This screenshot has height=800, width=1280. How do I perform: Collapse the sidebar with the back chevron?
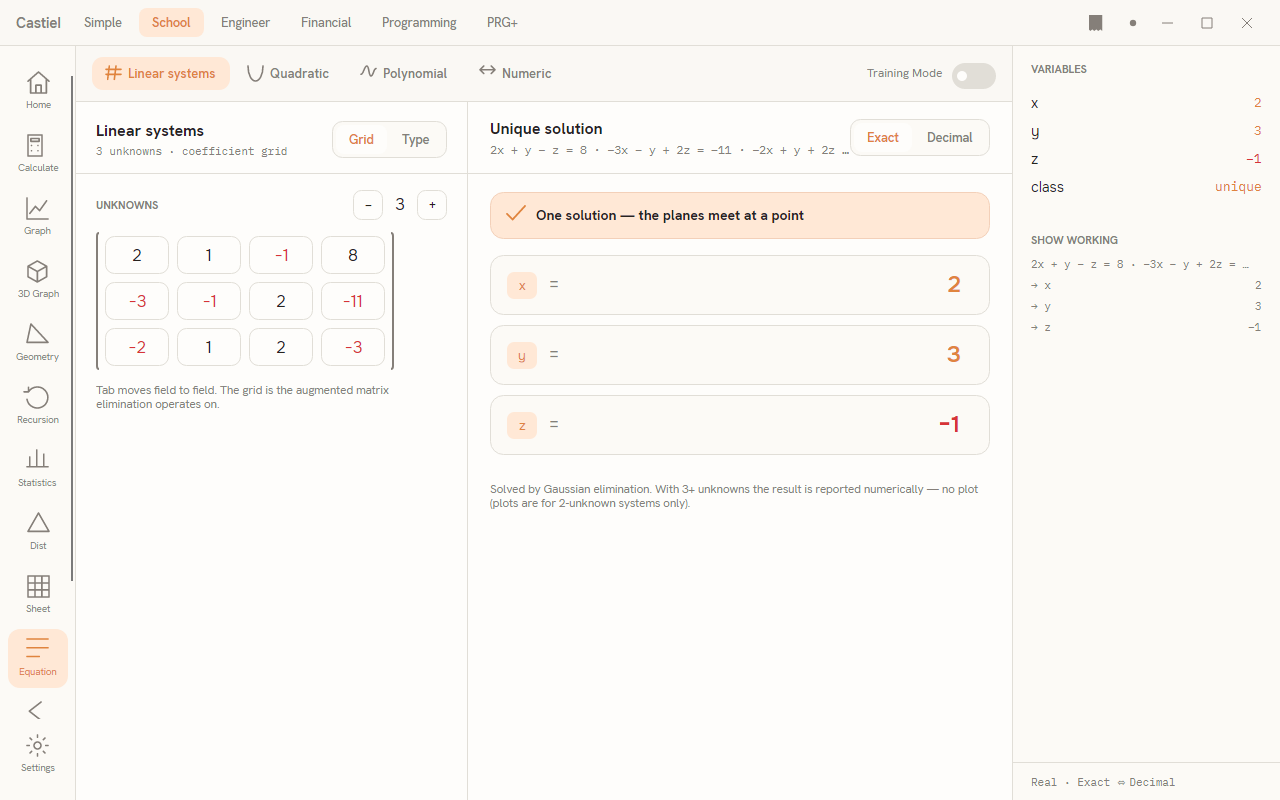click(36, 710)
